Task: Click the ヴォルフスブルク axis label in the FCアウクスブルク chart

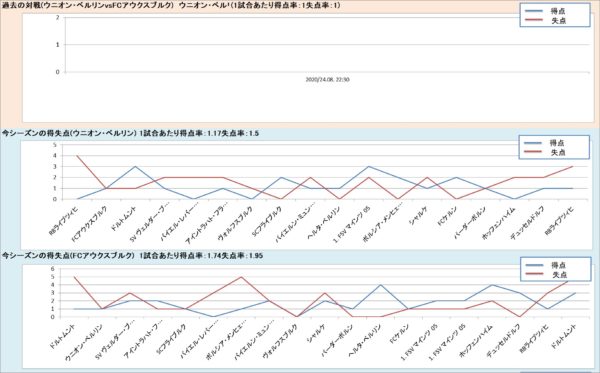Action: point(280,342)
